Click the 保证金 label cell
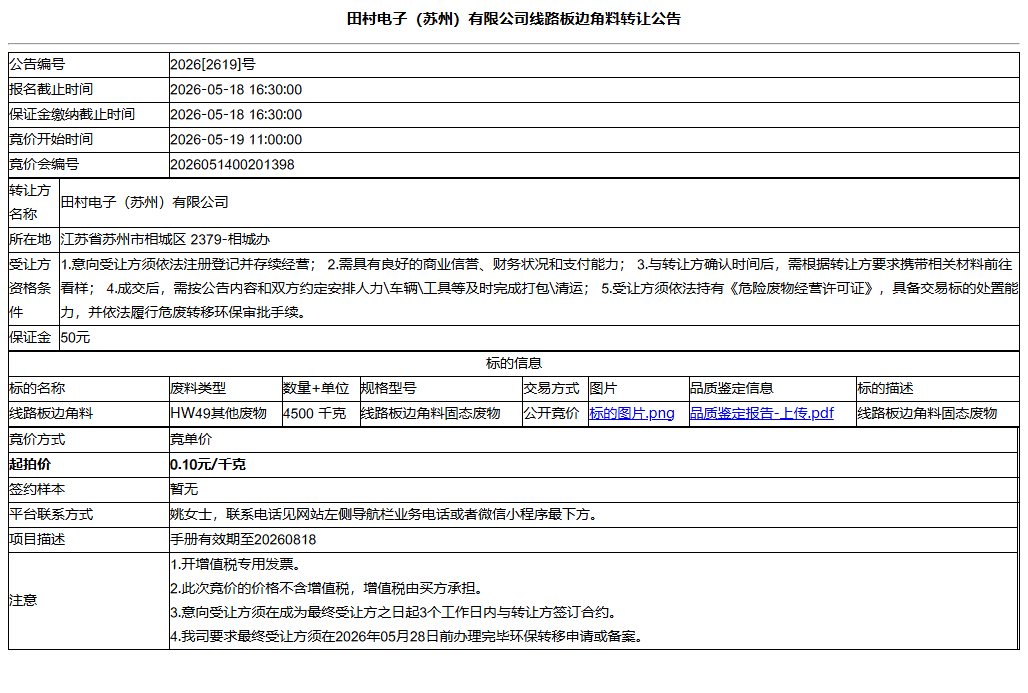 (x=33, y=338)
